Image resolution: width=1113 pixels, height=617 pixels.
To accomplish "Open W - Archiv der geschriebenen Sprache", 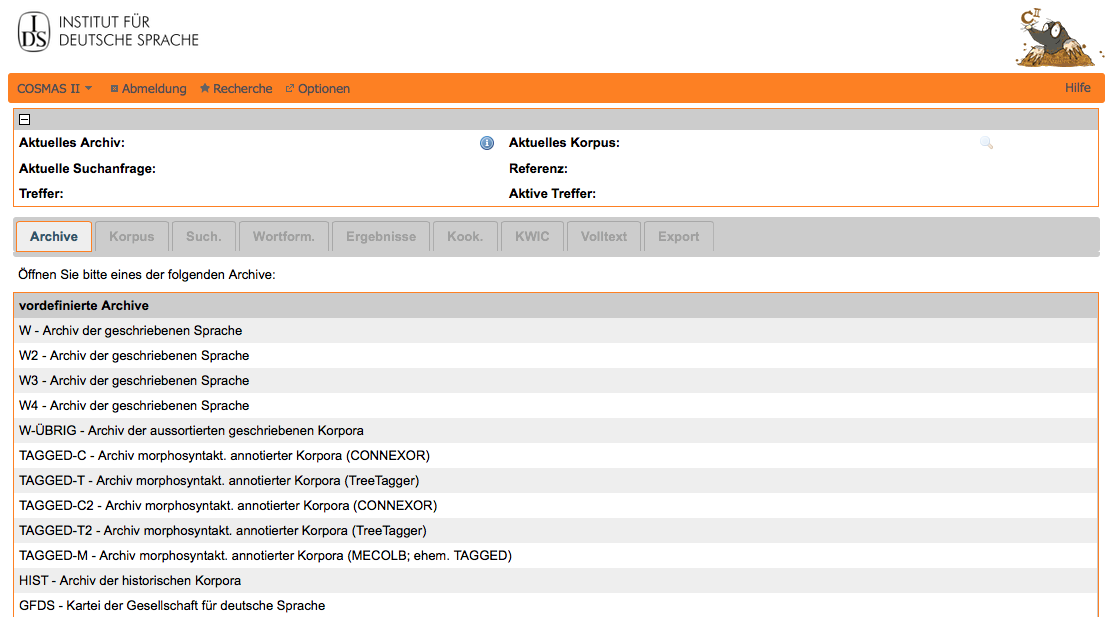I will [556, 331].
